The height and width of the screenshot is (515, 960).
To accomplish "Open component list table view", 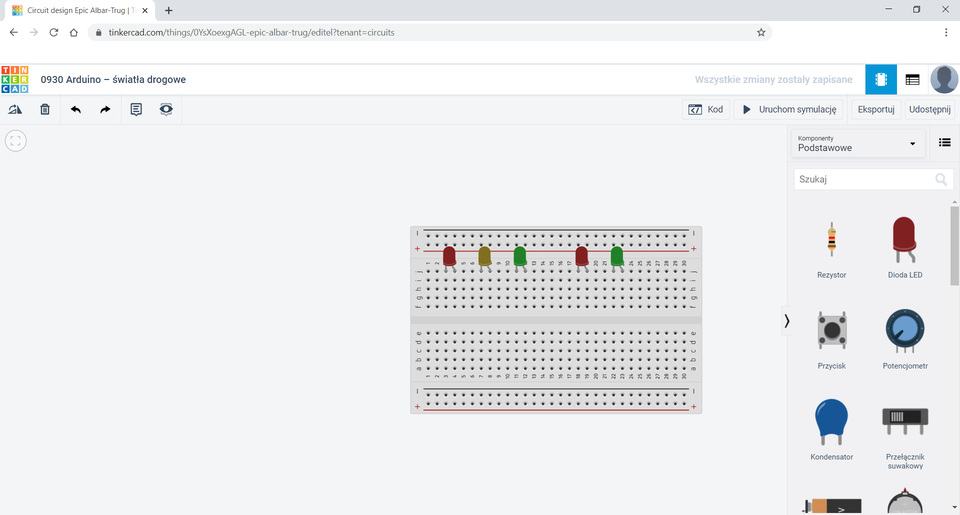I will pyautogui.click(x=912, y=80).
